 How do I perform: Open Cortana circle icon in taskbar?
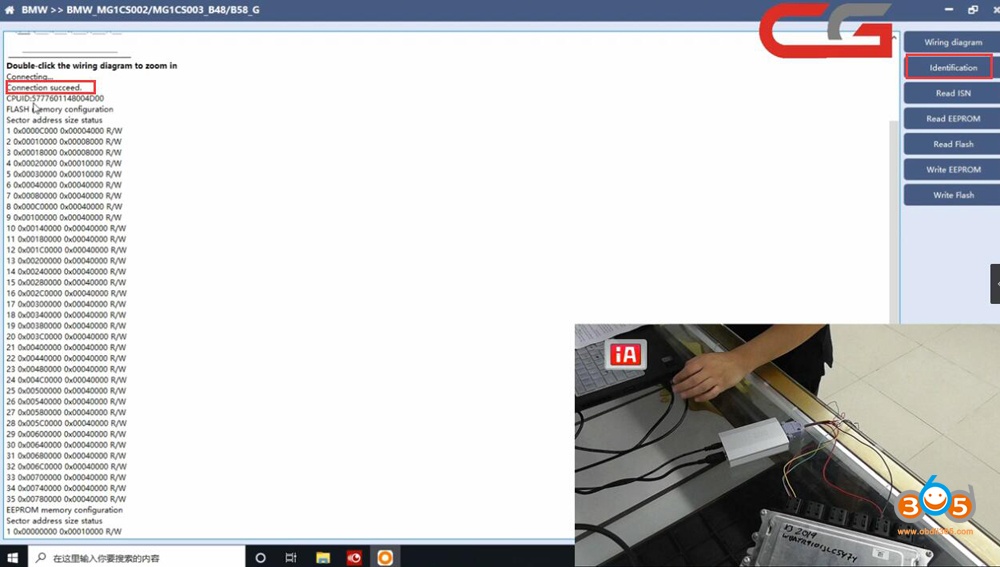tap(260, 557)
